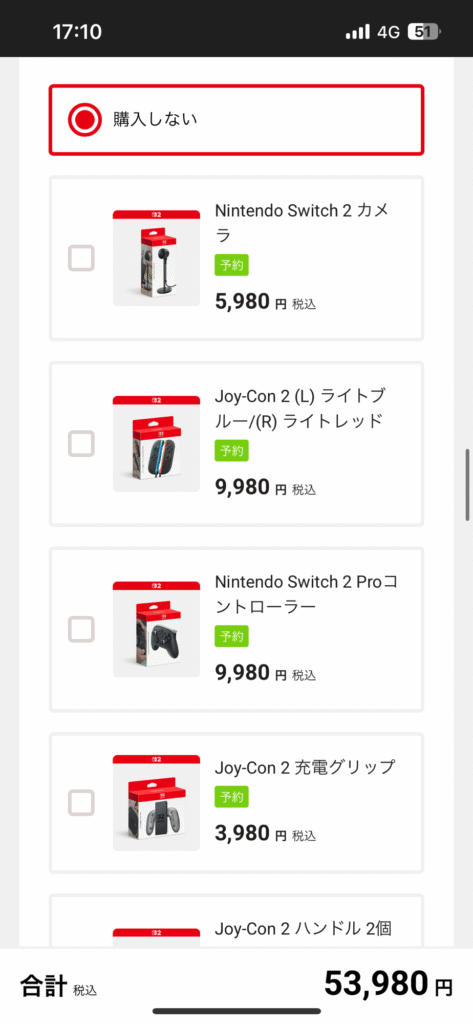The height and width of the screenshot is (1024, 473).
Task: Check the Joy-Con 2 (L)/(R) checkbox
Action: 82,443
